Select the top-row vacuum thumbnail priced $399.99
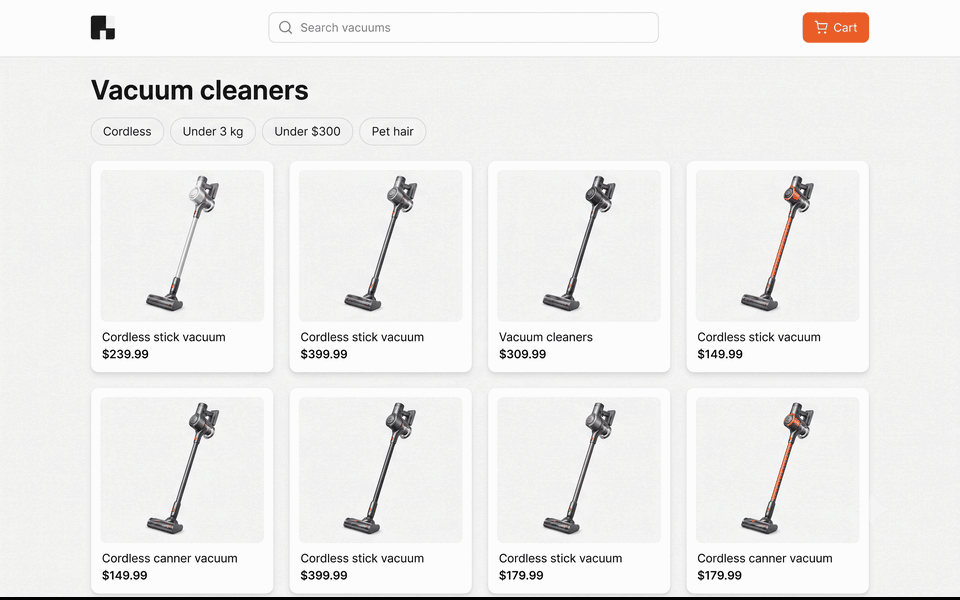Screen dimensions: 960x600 (381, 246)
